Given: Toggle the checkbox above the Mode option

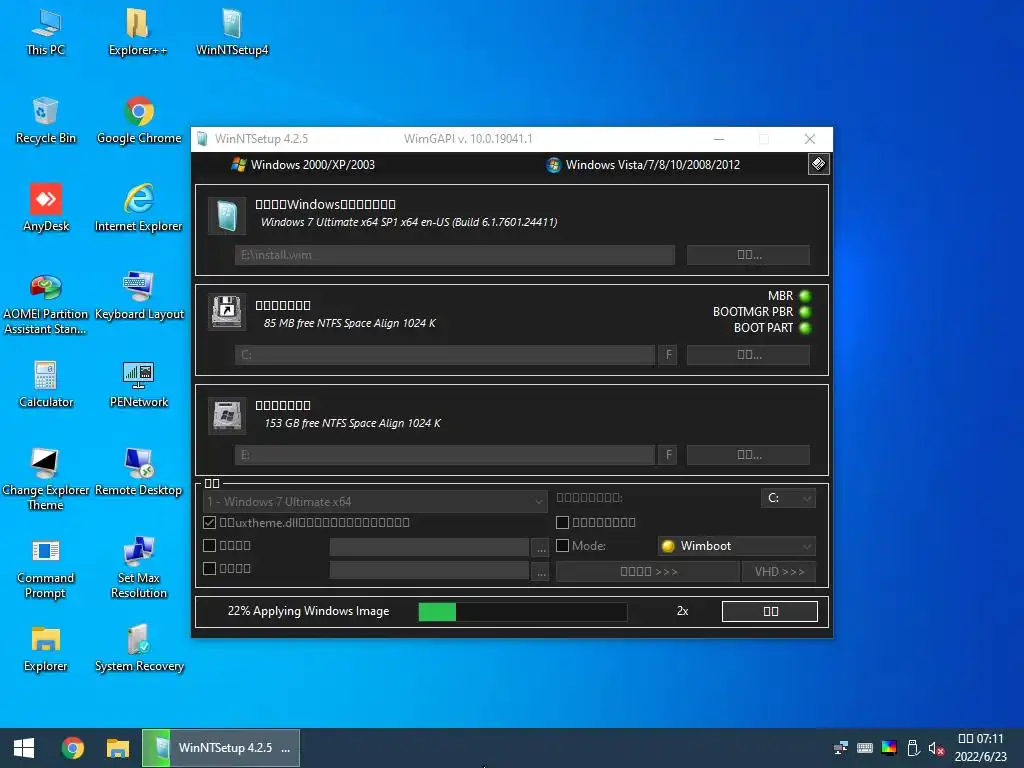Looking at the screenshot, I should 562,522.
